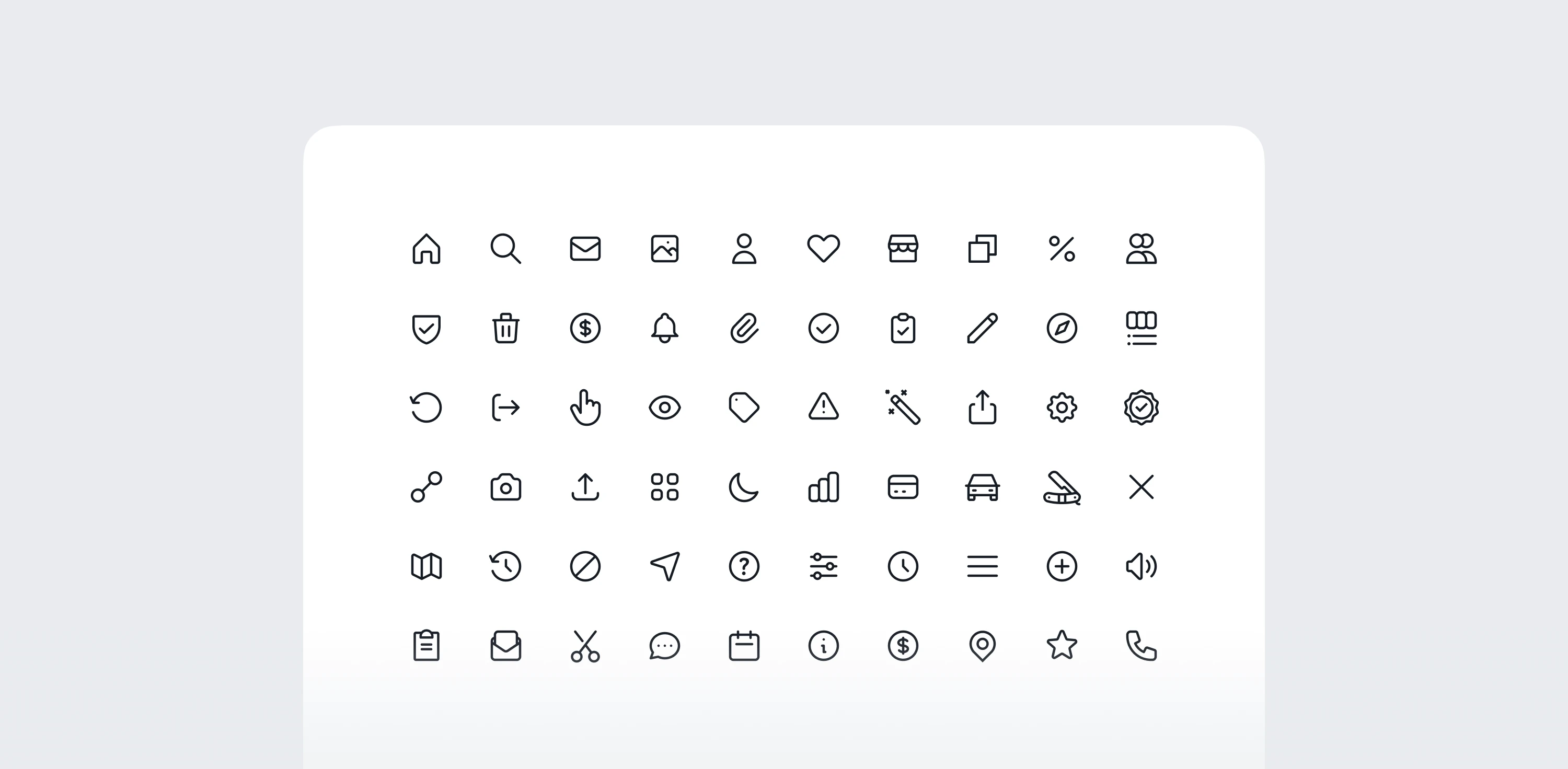Select the crescent moon icon
The image size is (1568, 769).
(744, 487)
